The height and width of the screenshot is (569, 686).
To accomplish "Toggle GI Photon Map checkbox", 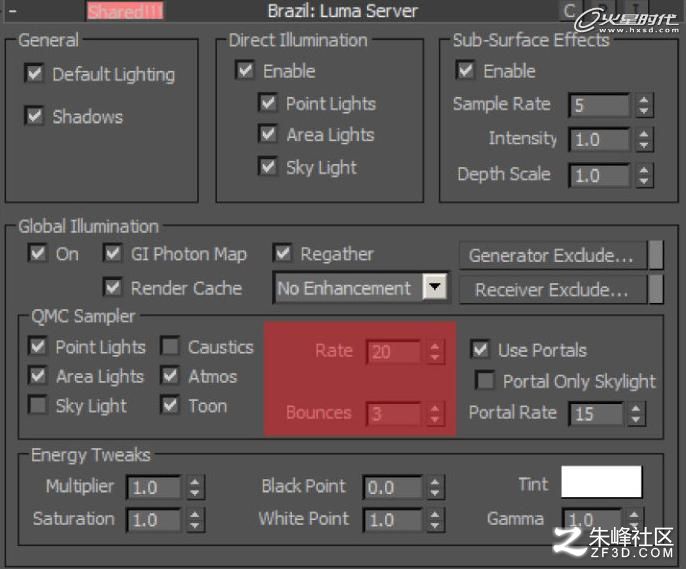I will tap(112, 253).
